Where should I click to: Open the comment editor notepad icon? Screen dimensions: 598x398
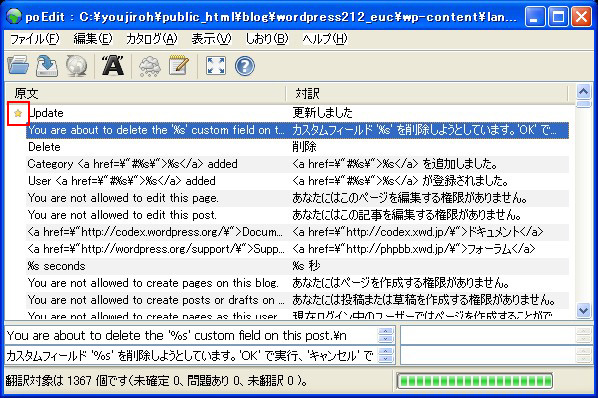pos(178,66)
